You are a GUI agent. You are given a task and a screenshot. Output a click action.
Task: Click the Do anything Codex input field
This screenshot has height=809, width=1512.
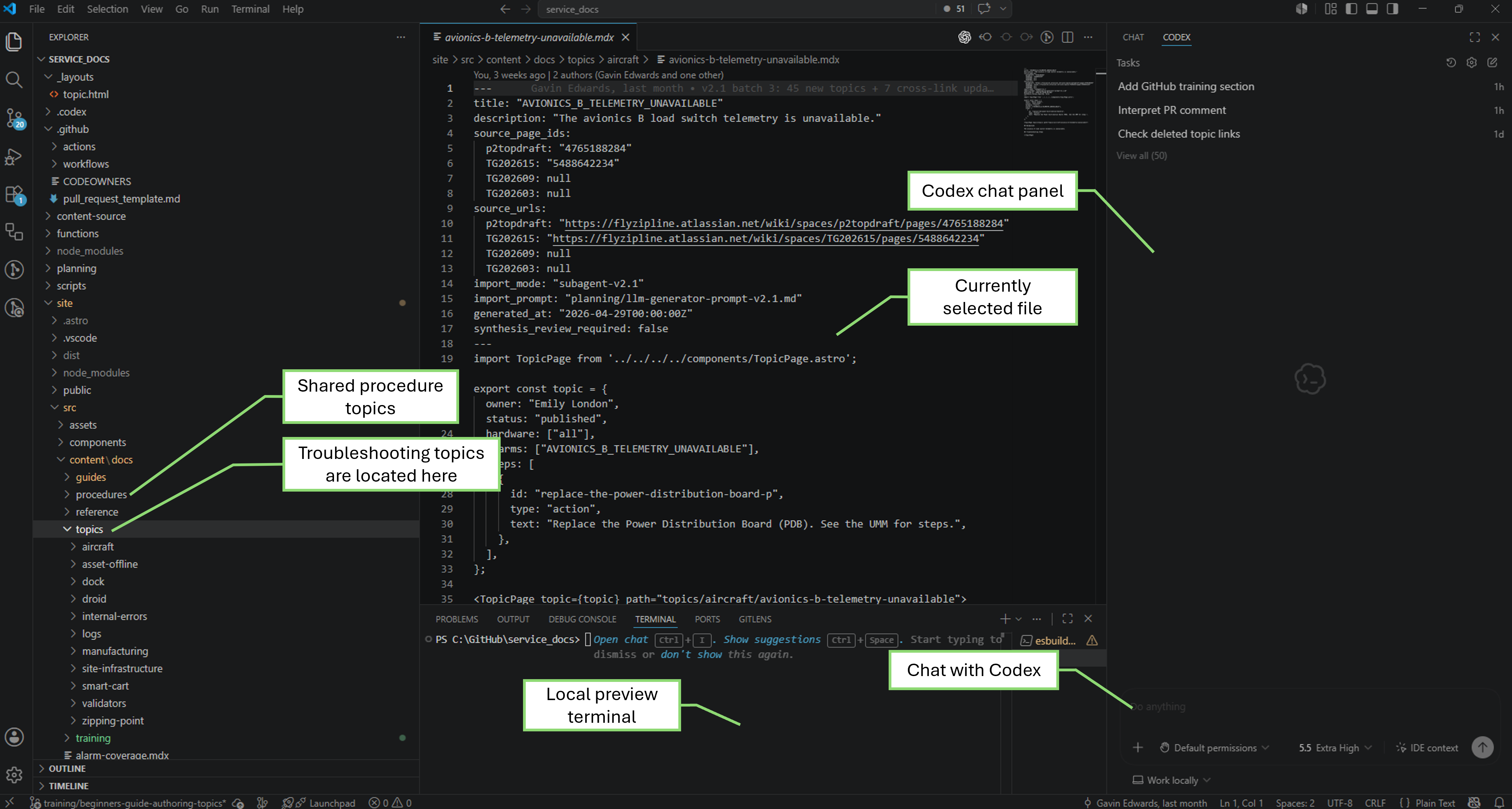(1309, 706)
